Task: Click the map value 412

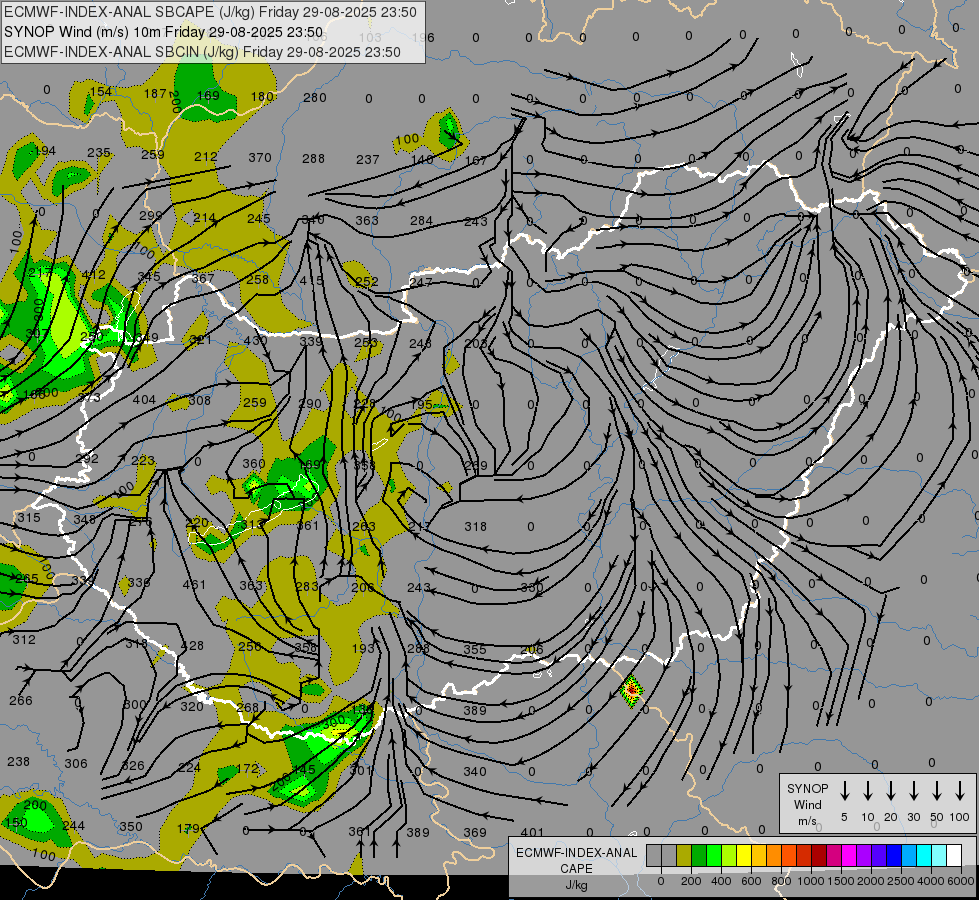Action: [x=94, y=274]
